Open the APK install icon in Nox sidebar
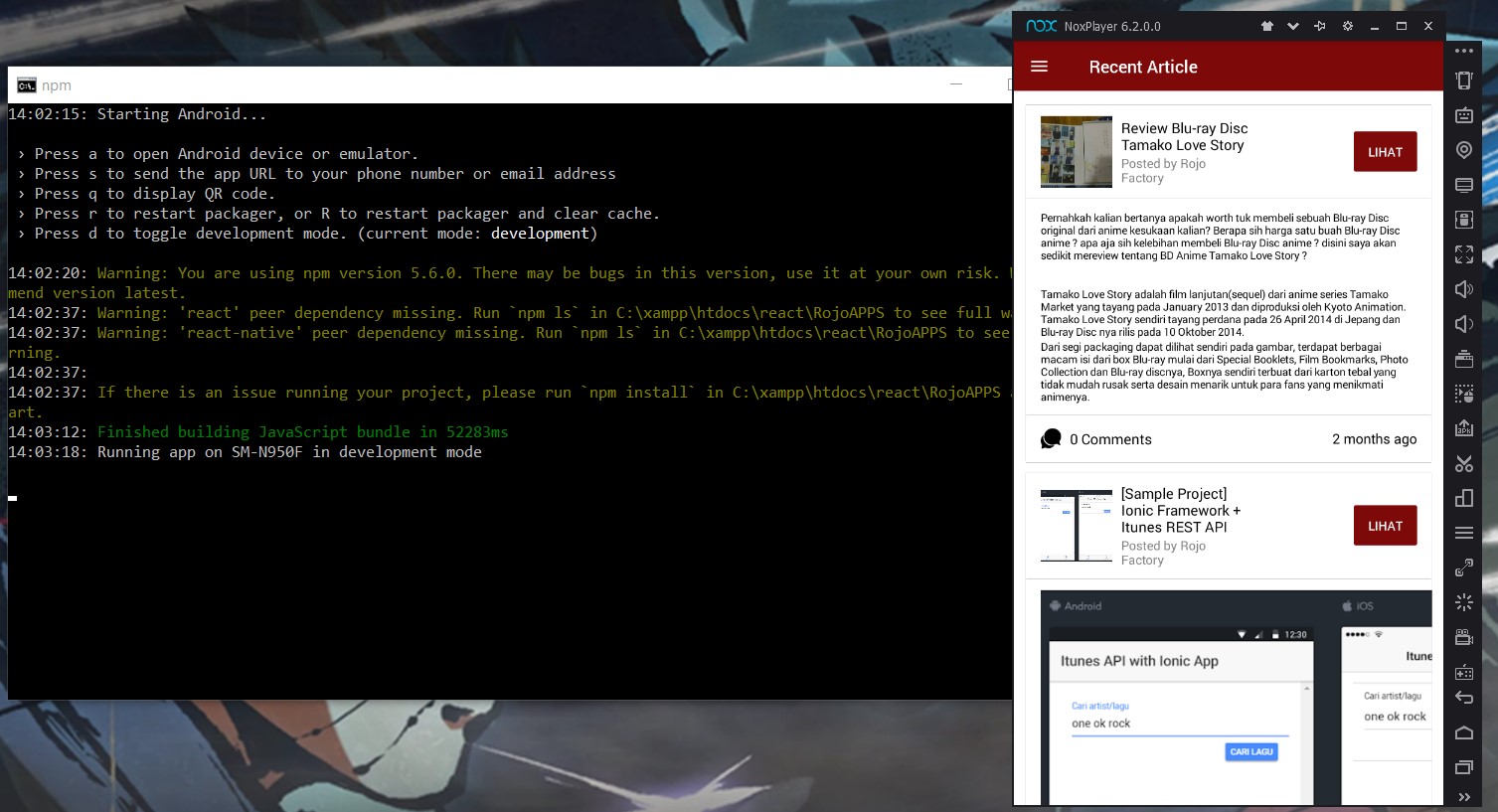The height and width of the screenshot is (812, 1498). click(1464, 428)
